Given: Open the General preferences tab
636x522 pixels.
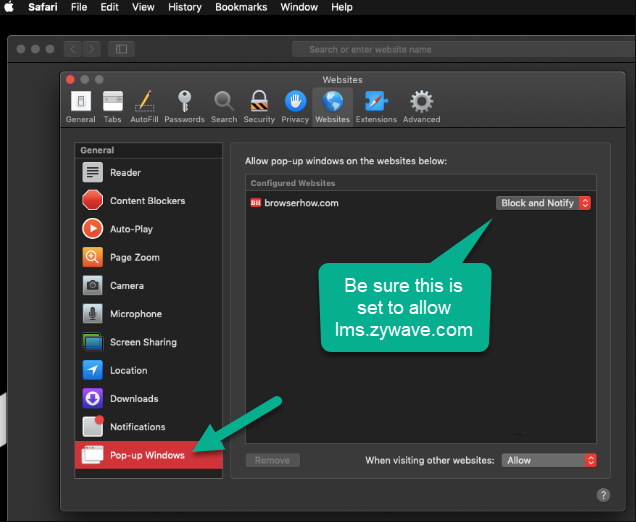Looking at the screenshot, I should [x=80, y=106].
